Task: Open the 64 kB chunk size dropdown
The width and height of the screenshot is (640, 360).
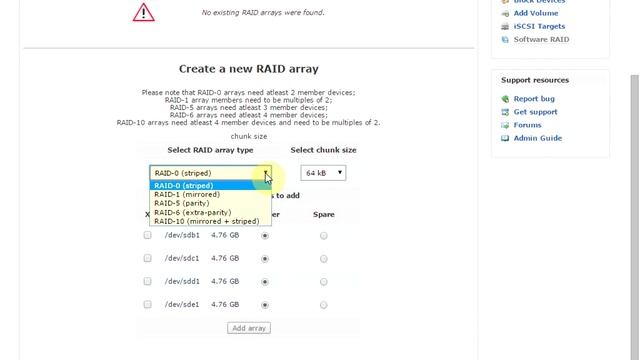Action: (323, 173)
